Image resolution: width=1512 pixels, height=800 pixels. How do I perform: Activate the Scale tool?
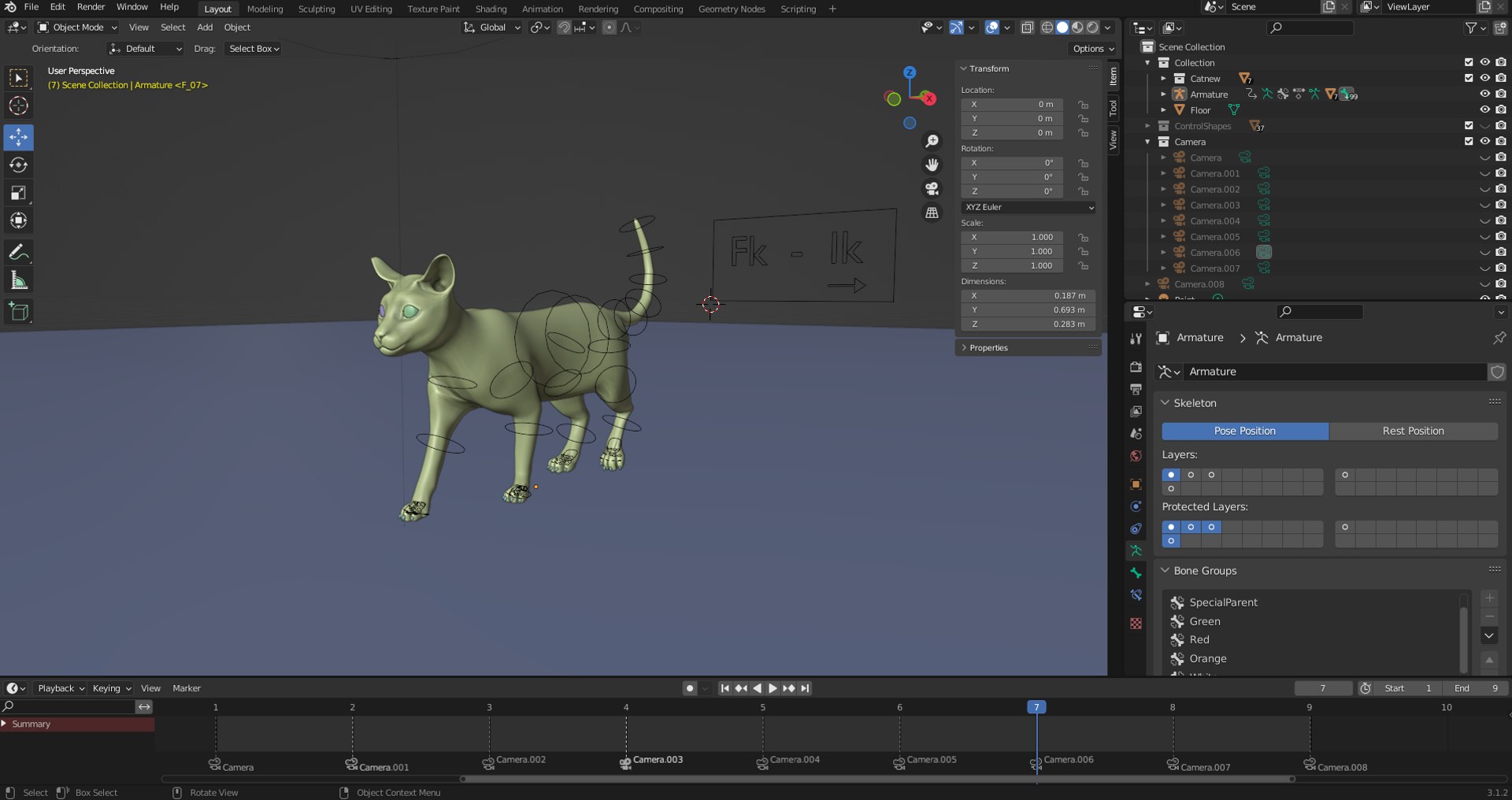click(18, 193)
